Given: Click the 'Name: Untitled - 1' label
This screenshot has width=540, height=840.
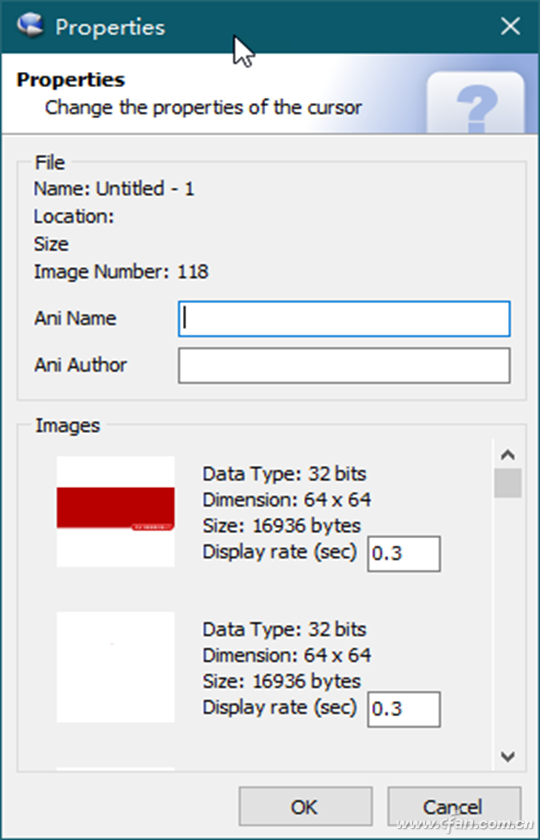Looking at the screenshot, I should (114, 189).
